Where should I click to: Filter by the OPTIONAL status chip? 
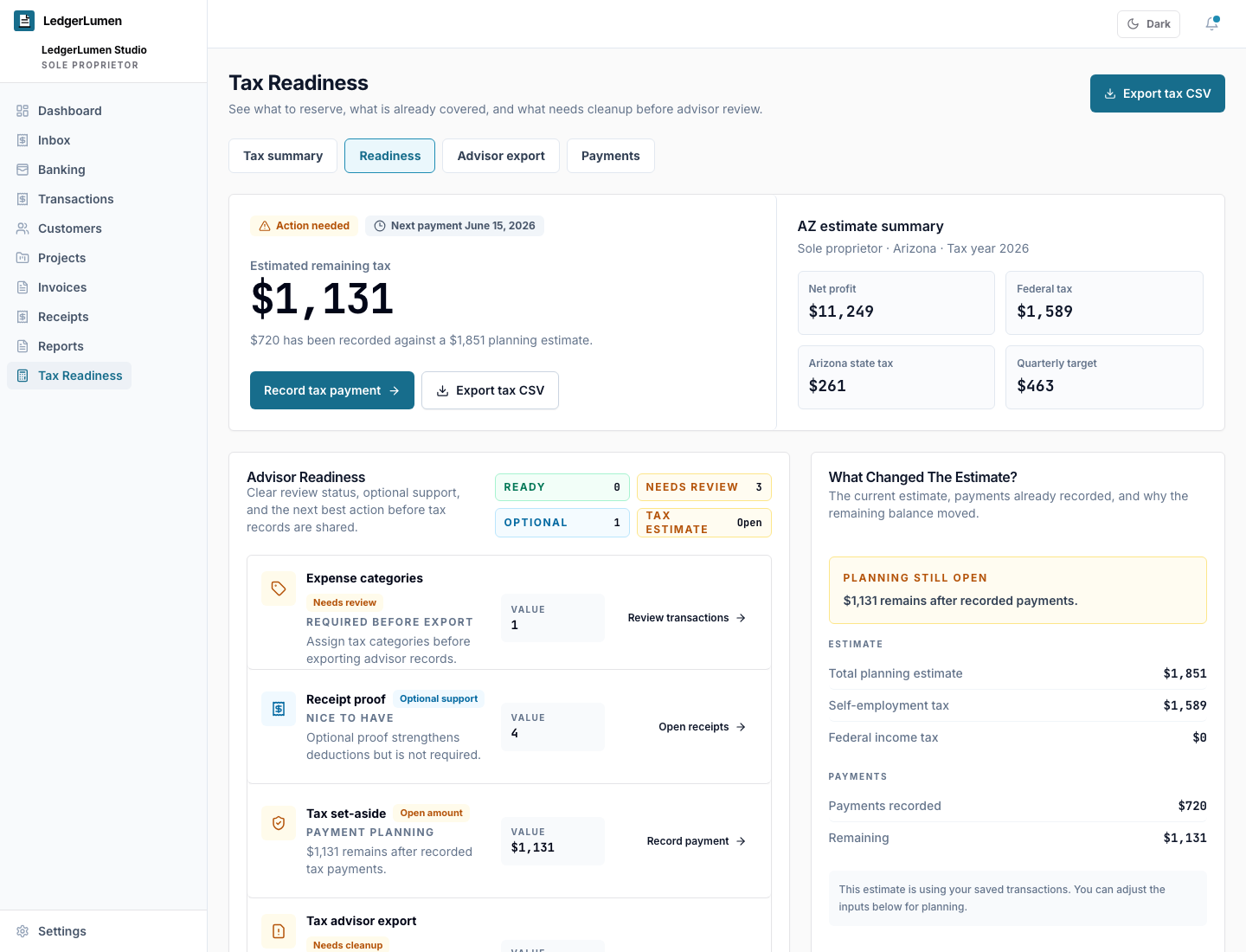tap(562, 523)
